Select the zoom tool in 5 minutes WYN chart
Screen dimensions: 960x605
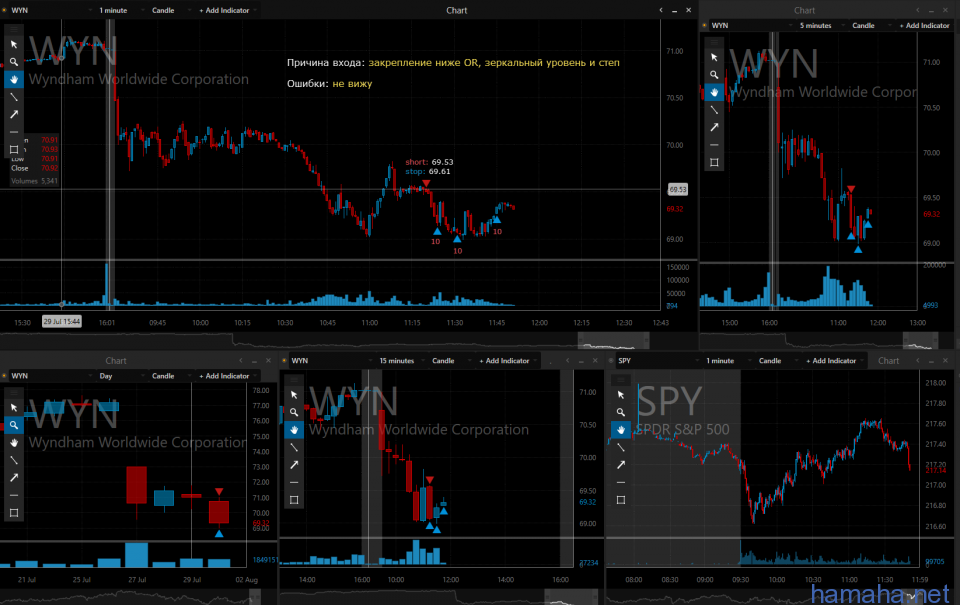(714, 75)
